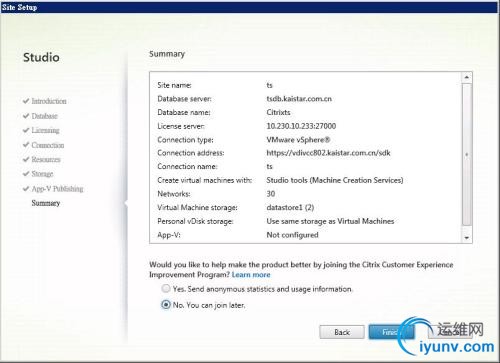The image size is (500, 363).
Task: Click the checkmark icon beside Connection
Action: 26,145
